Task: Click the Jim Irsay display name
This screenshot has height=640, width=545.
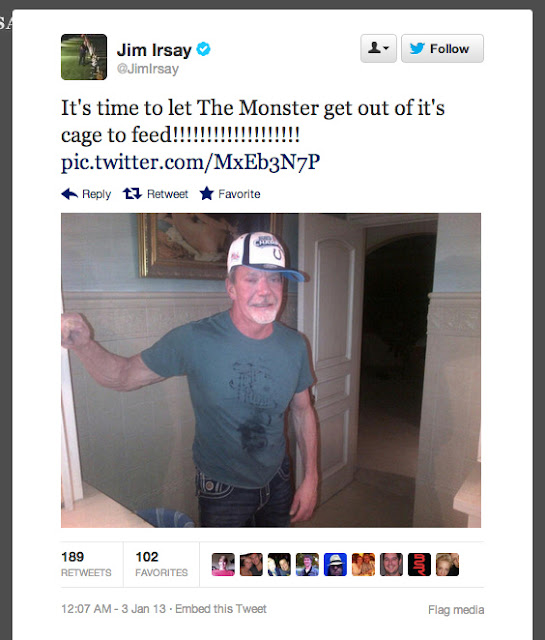Action: [154, 50]
